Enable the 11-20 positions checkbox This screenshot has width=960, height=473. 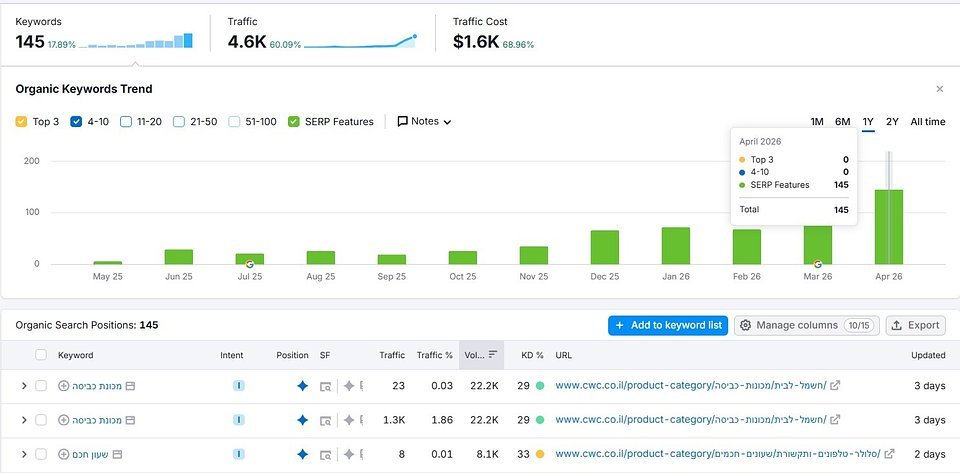pyautogui.click(x=126, y=122)
